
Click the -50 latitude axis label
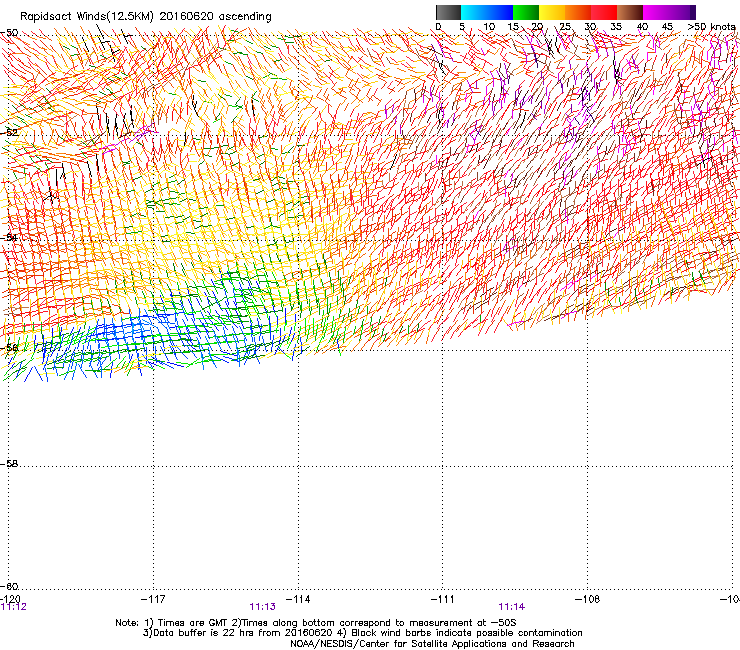(9, 33)
